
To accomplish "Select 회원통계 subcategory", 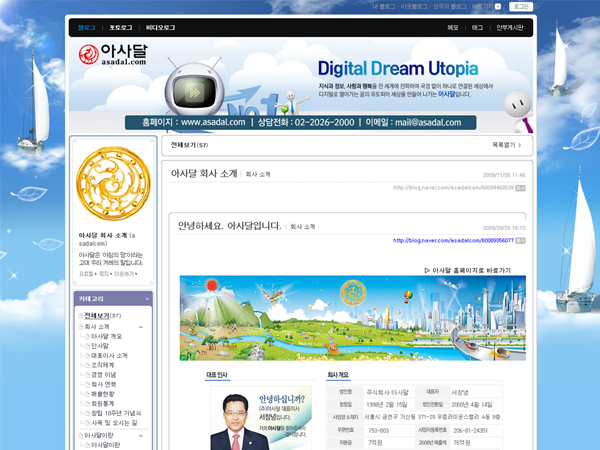I will tap(103, 403).
